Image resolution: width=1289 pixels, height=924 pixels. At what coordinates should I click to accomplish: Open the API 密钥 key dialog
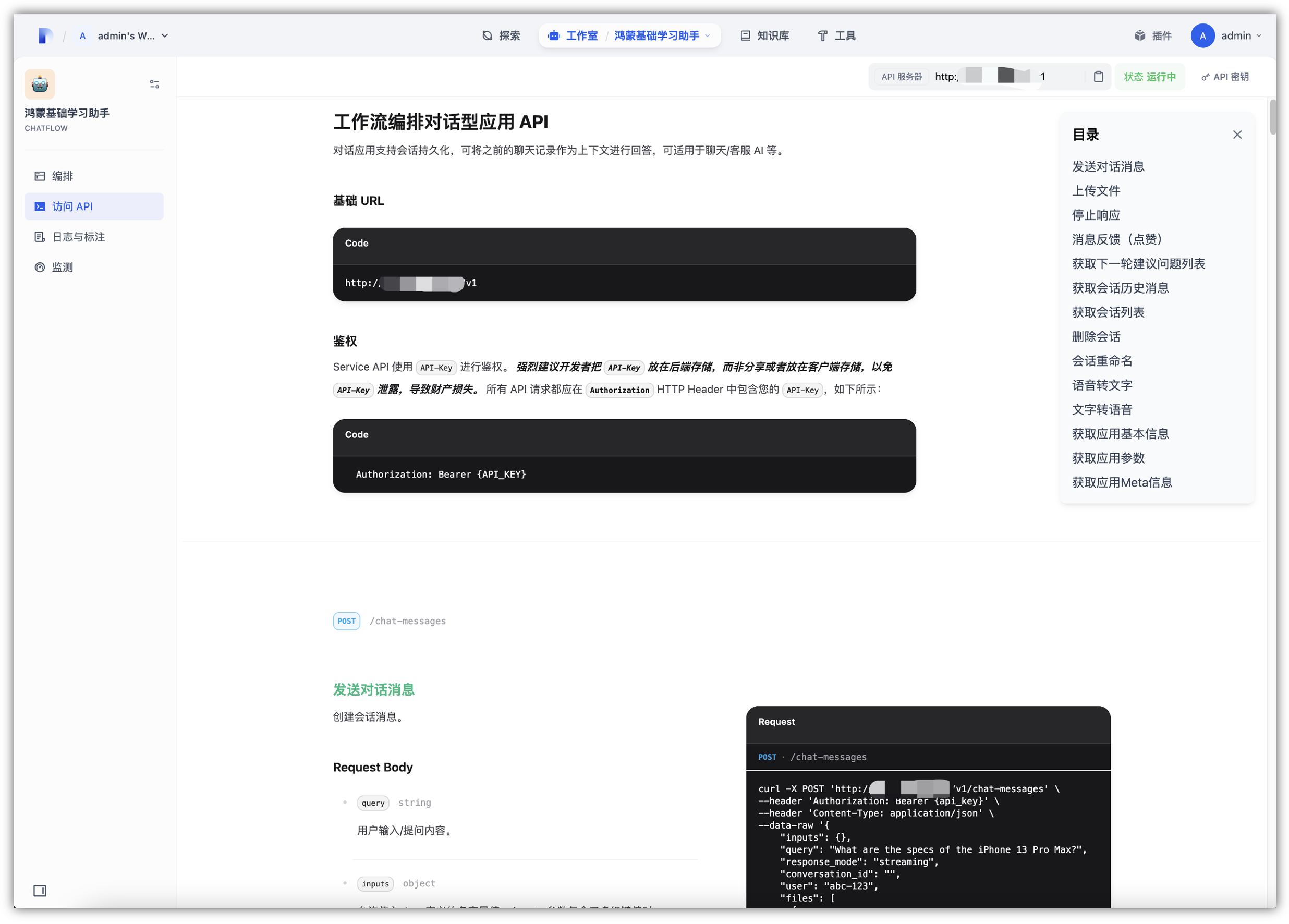coord(1225,77)
